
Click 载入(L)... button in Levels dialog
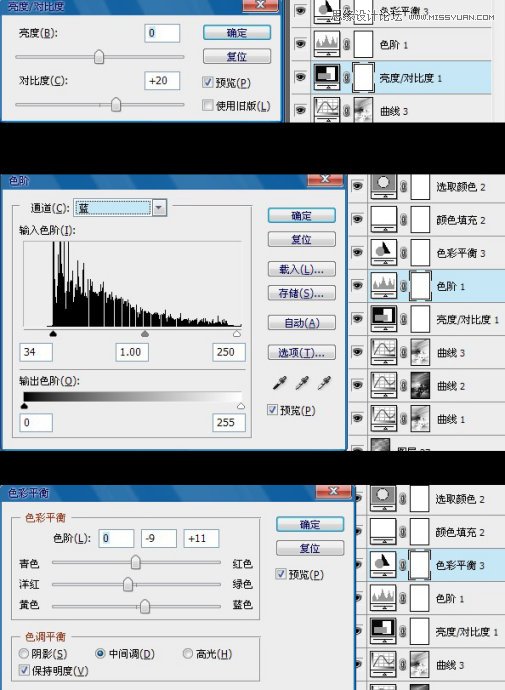(301, 269)
